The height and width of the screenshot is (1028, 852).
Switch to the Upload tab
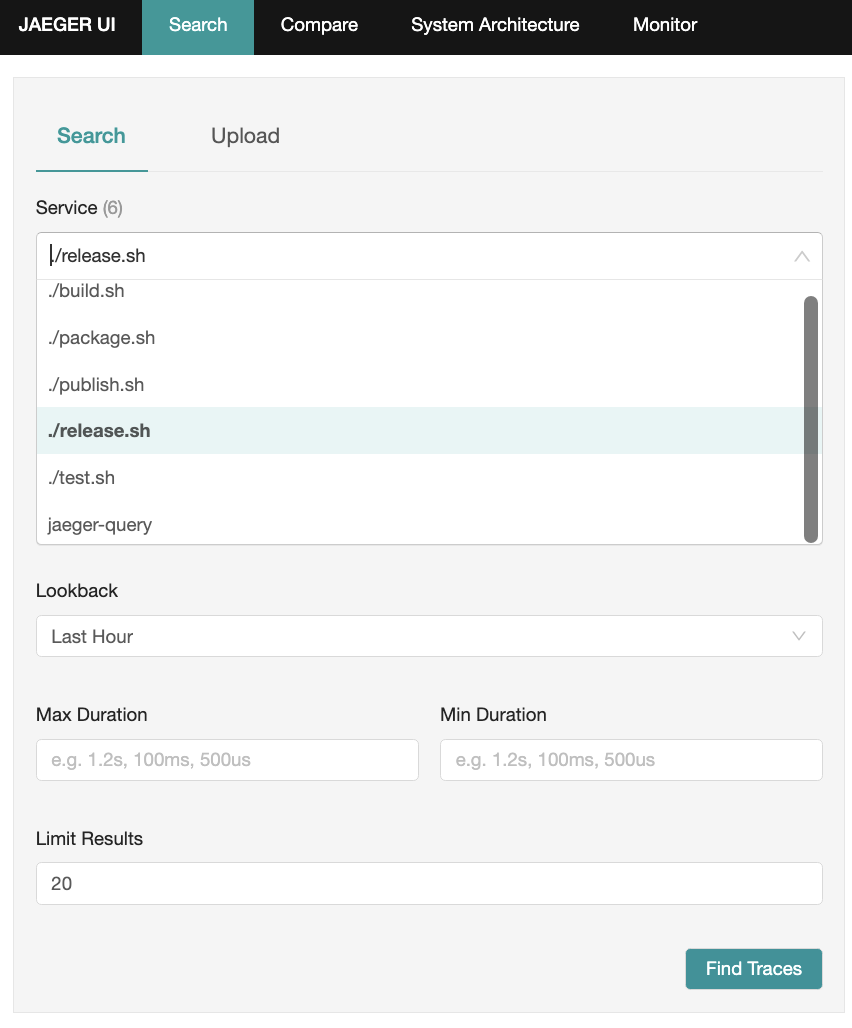(245, 136)
